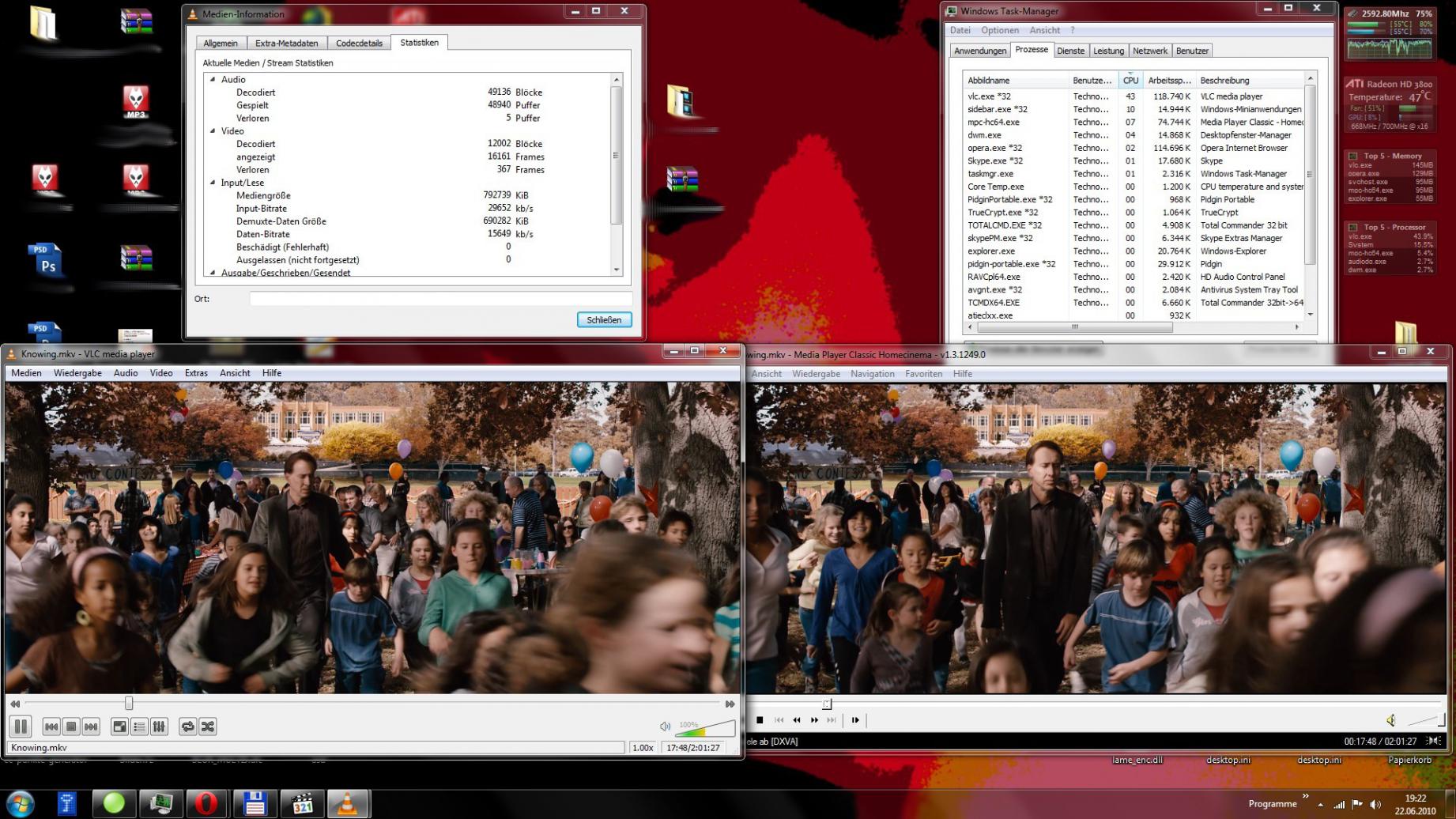Mute Media Player Classic speaker icon

pos(1391,719)
